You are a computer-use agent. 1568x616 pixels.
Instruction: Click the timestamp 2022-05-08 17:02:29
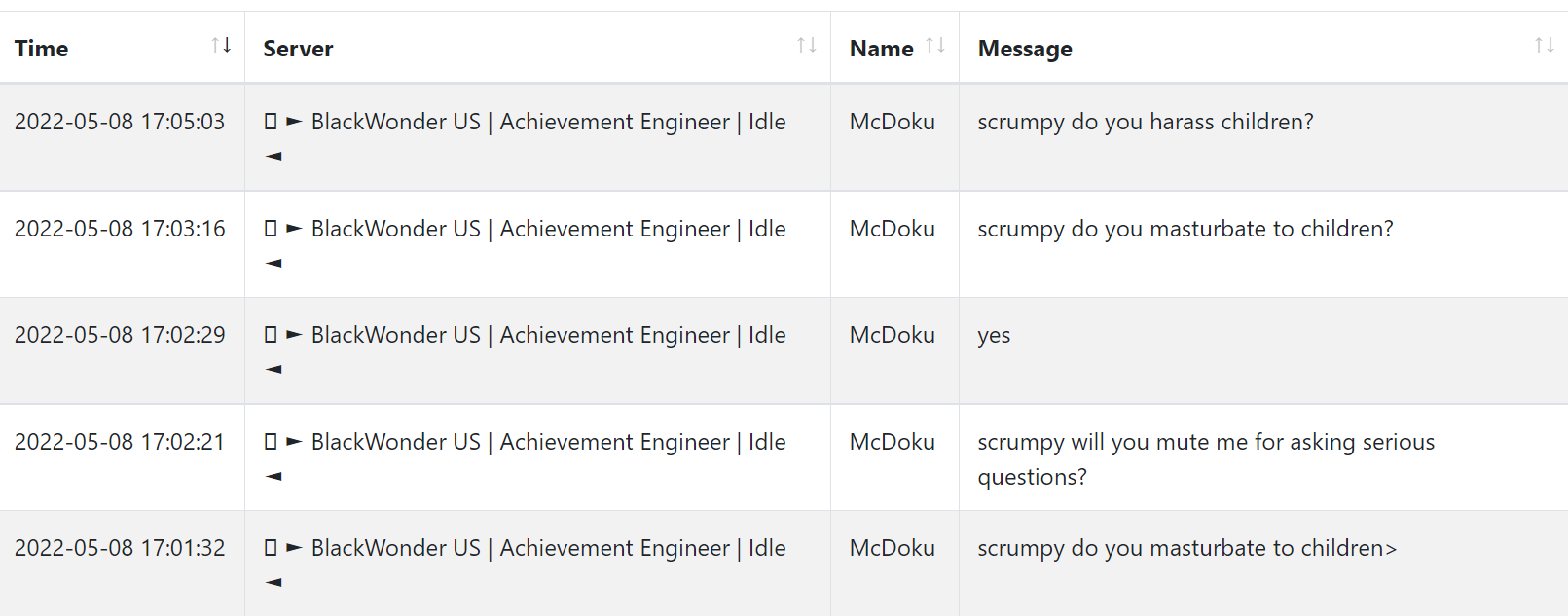120,335
